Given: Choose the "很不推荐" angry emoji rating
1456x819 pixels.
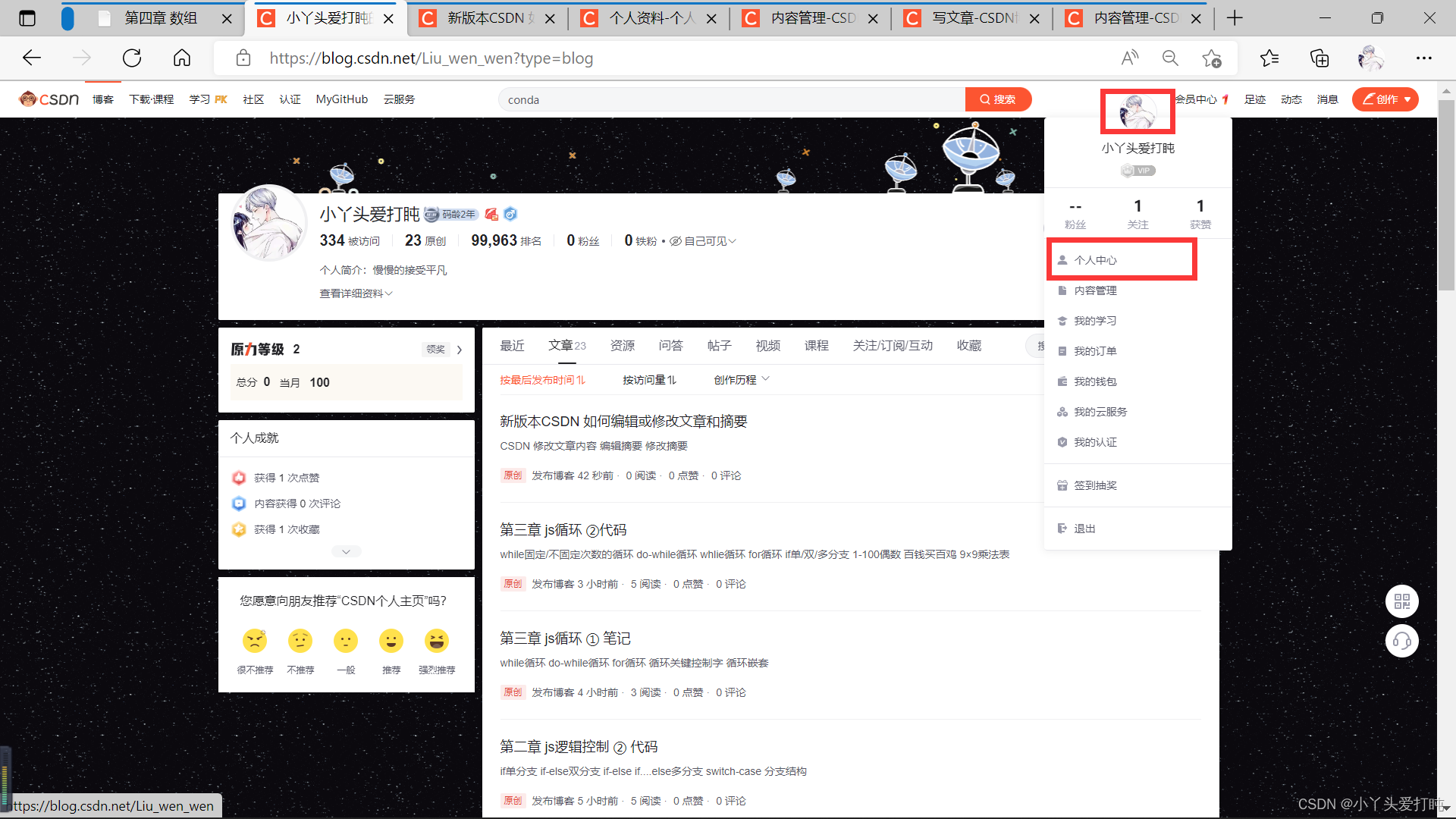Looking at the screenshot, I should click(x=255, y=642).
